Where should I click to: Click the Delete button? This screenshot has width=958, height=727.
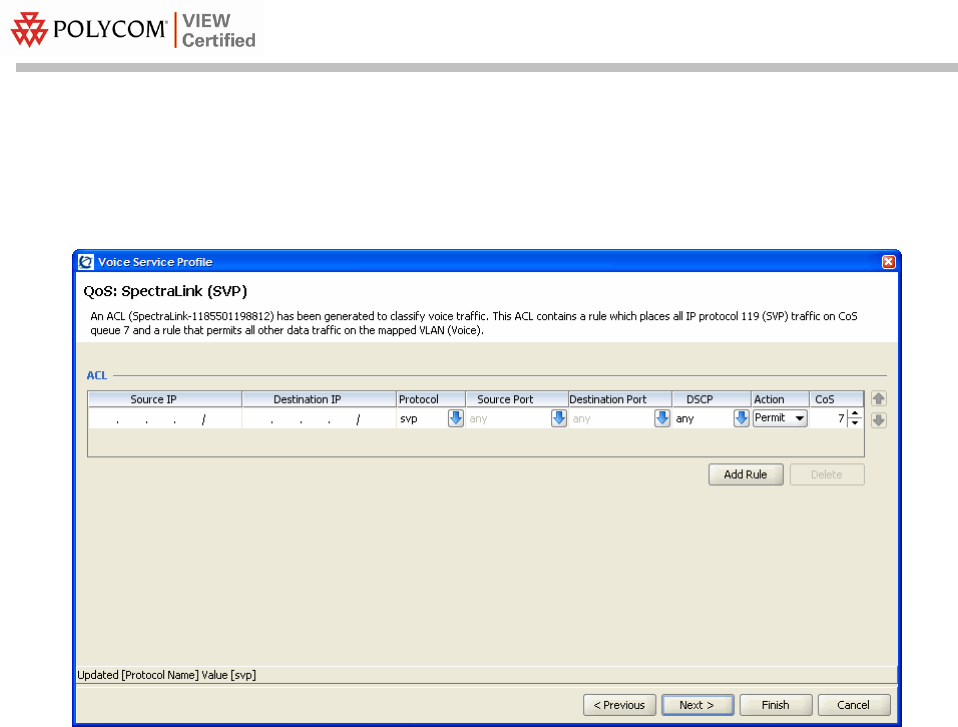tap(827, 475)
